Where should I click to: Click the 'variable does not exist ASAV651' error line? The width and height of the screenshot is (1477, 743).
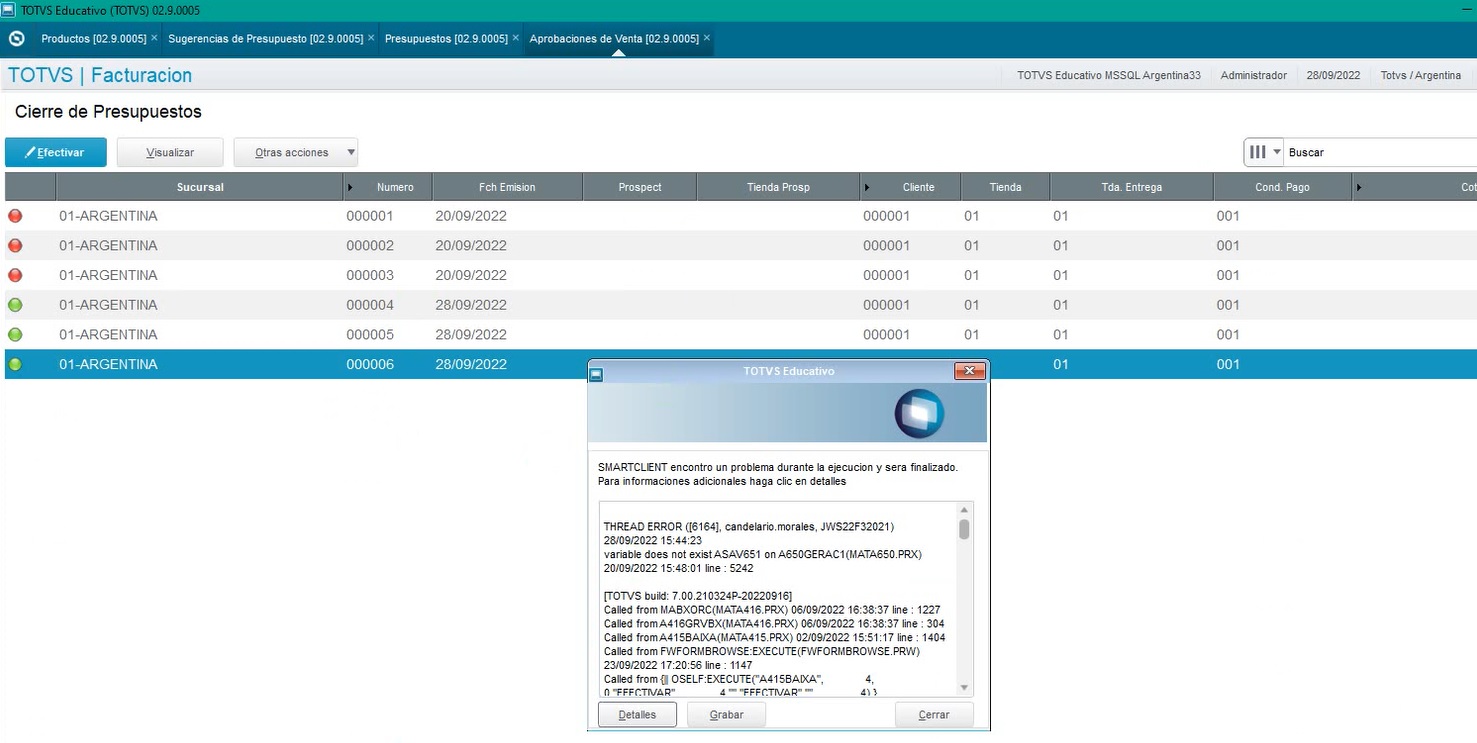(x=763, y=554)
